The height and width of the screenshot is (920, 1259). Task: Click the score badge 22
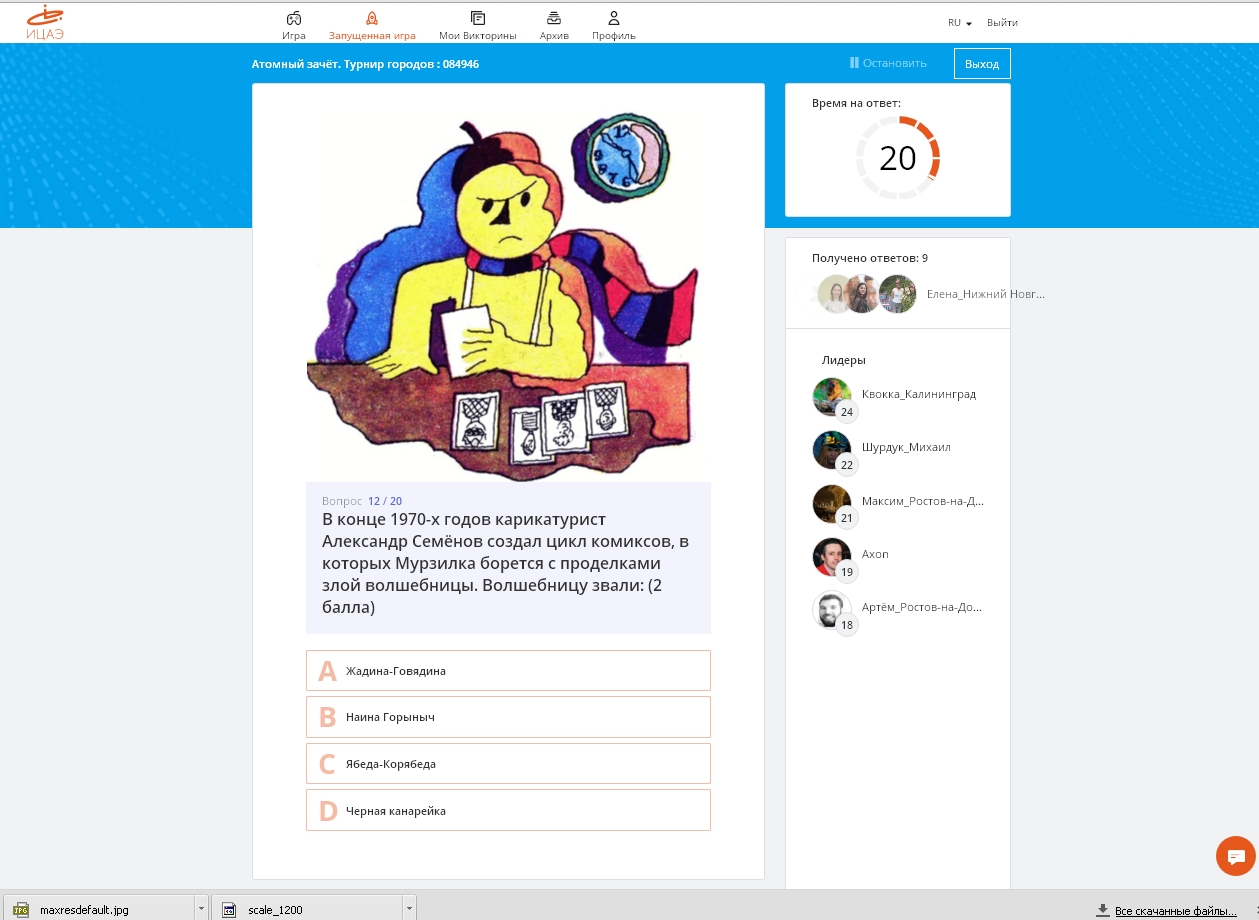[x=847, y=465]
